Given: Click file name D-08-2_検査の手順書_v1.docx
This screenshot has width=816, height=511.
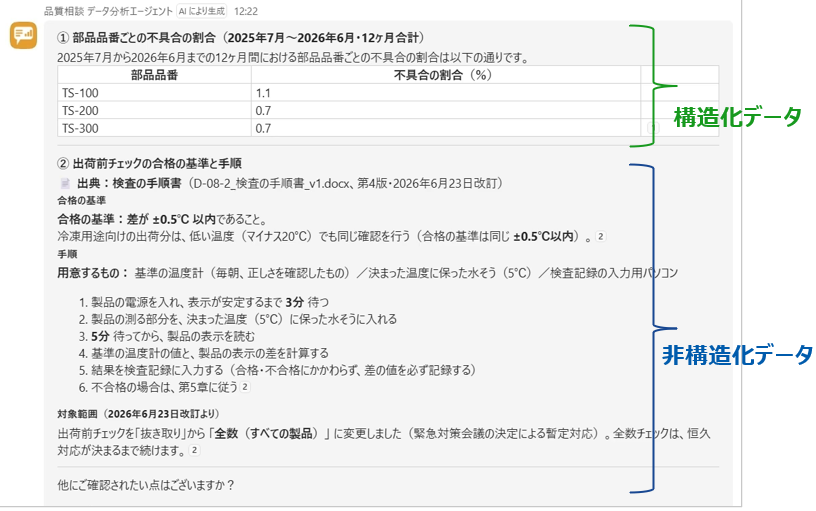Looking at the screenshot, I should click(x=272, y=184).
